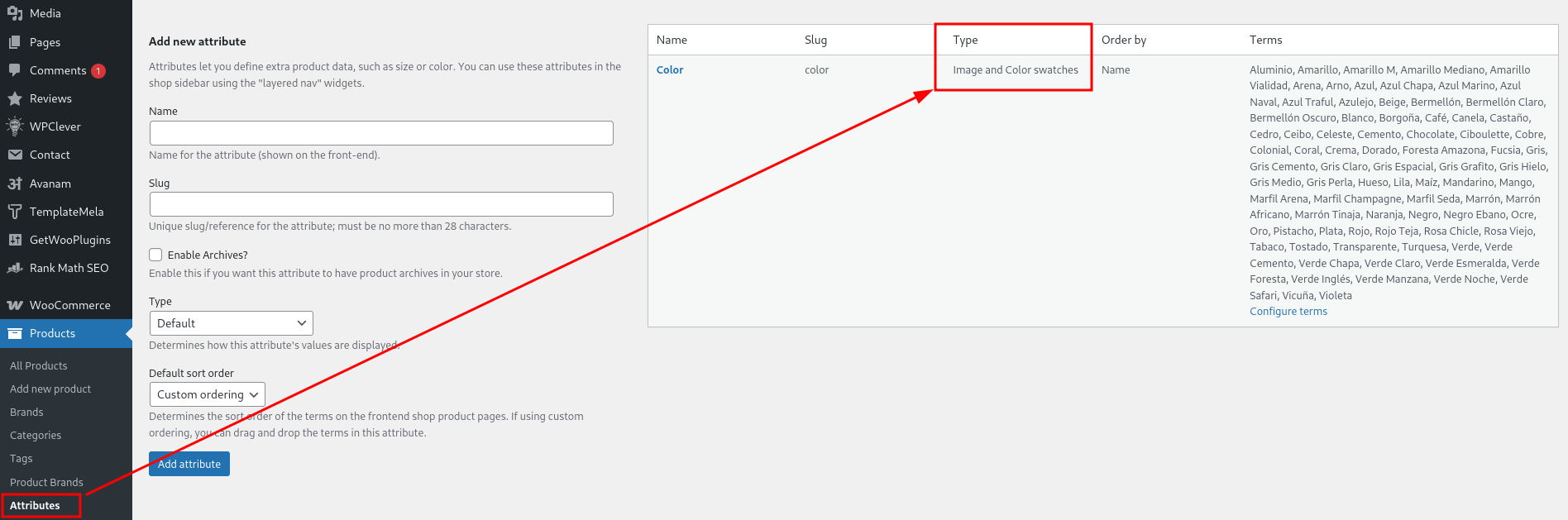Click the Type column header
The width and height of the screenshot is (1568, 520).
coord(965,40)
